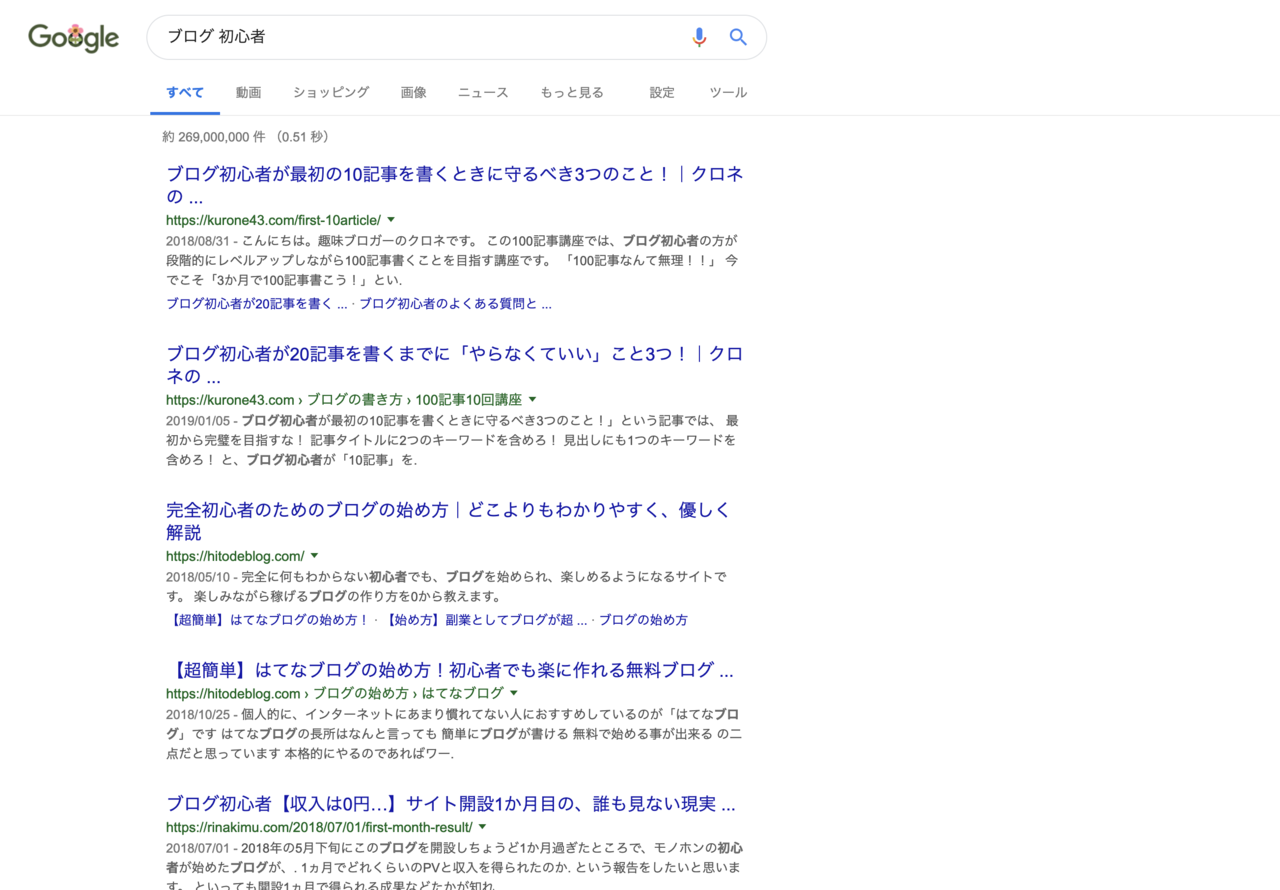Image resolution: width=1280 pixels, height=890 pixels.
Task: Open result title 【超簡単】はてなブログの始め方！初心者でも楽に作れる
Action: (x=450, y=670)
